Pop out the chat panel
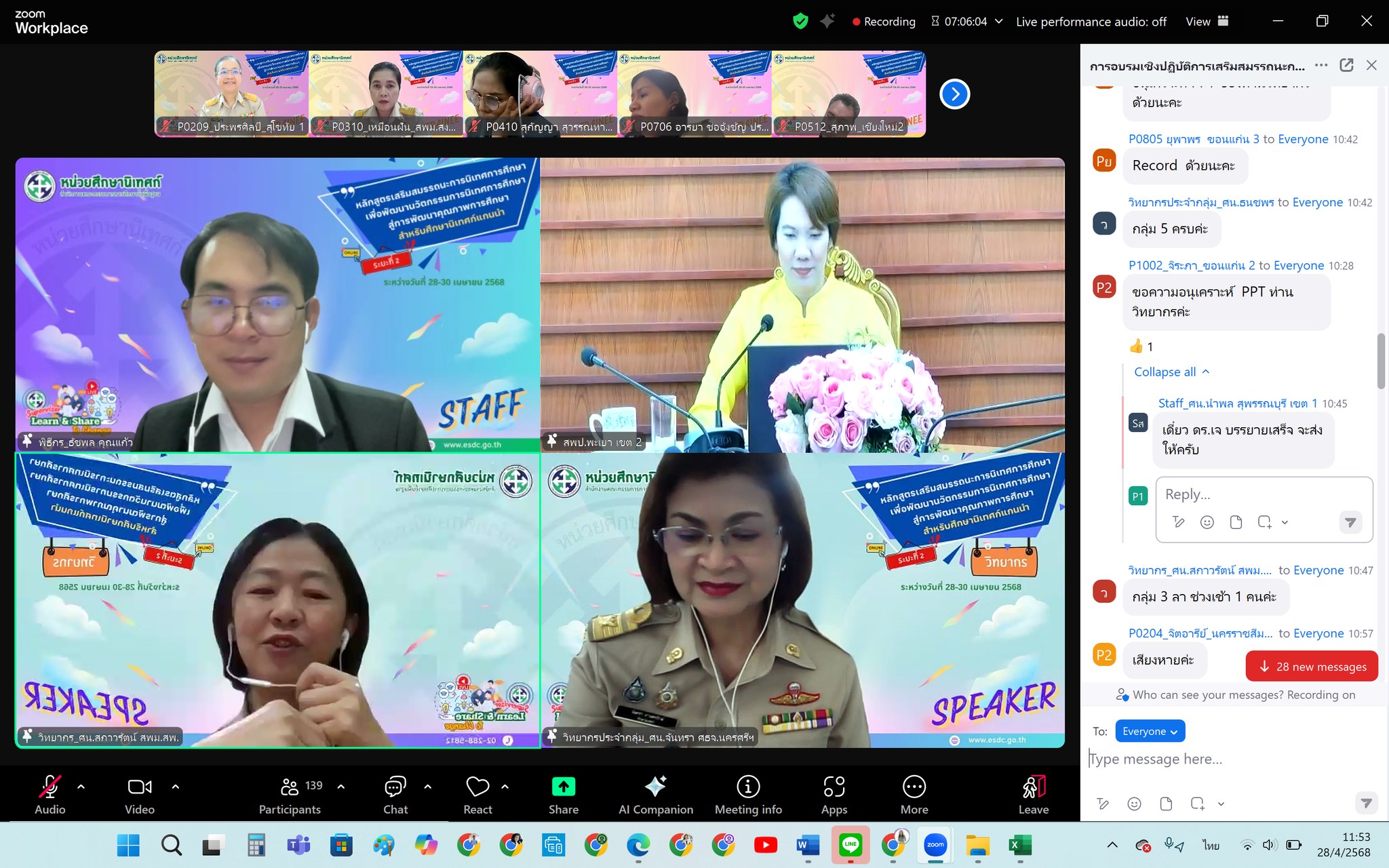Image resolution: width=1389 pixels, height=868 pixels. coord(1346,65)
